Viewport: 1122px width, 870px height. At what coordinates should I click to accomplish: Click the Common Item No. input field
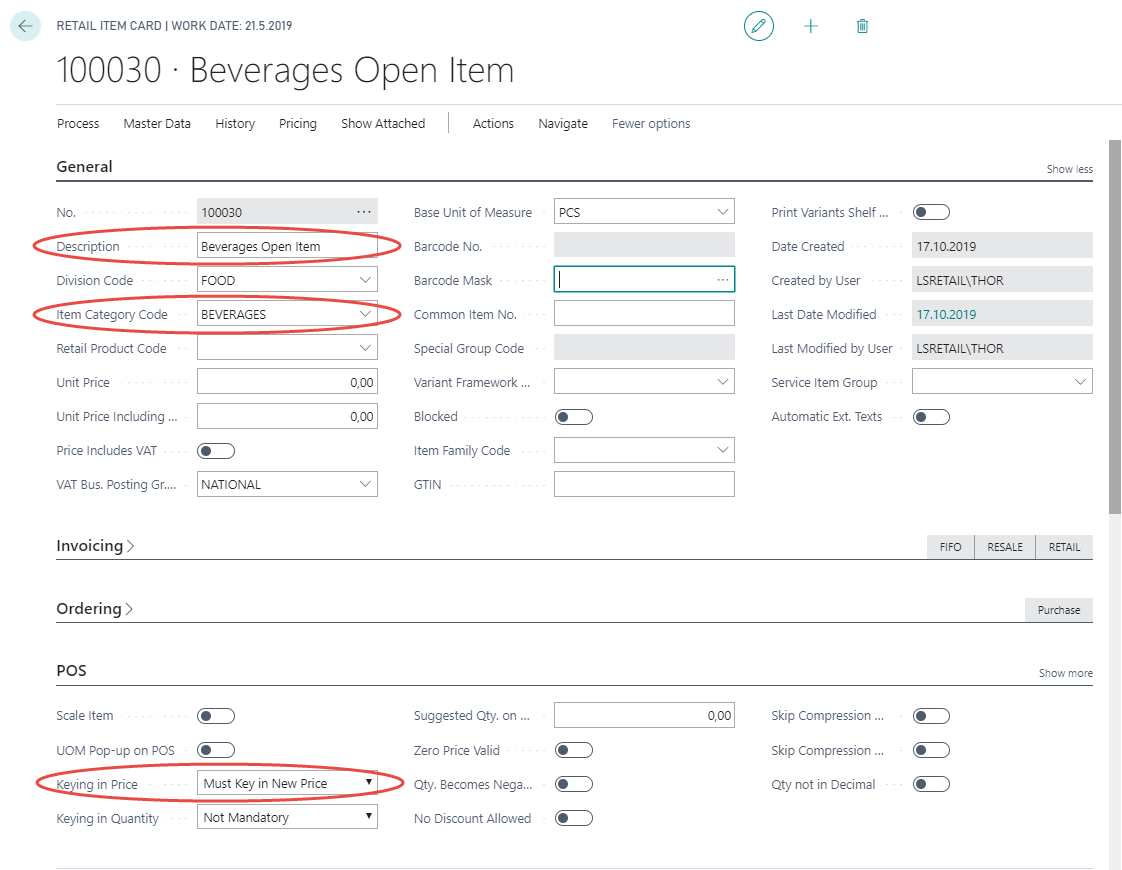[644, 314]
